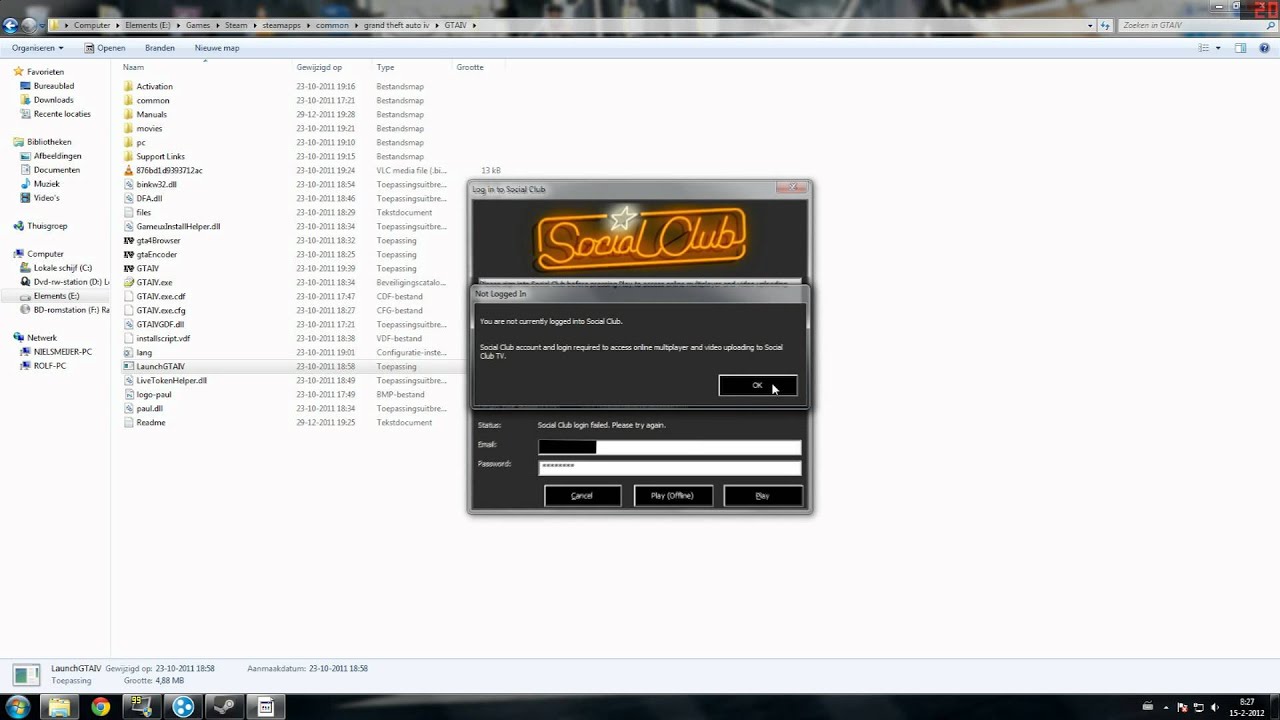Sort by the Grootte column header
Screen dimensions: 1280x720
coord(470,67)
